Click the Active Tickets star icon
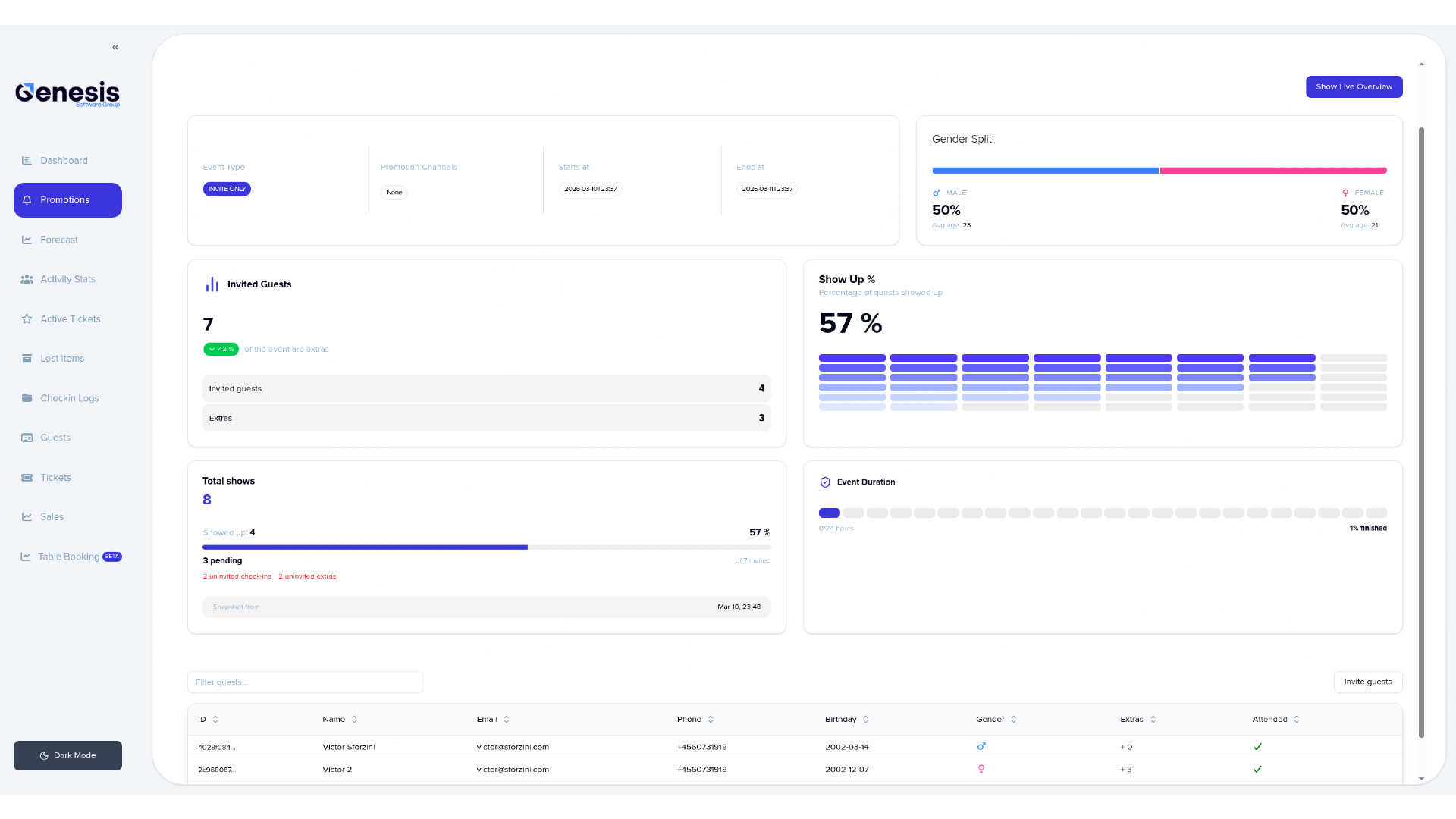1456x819 pixels. click(27, 319)
